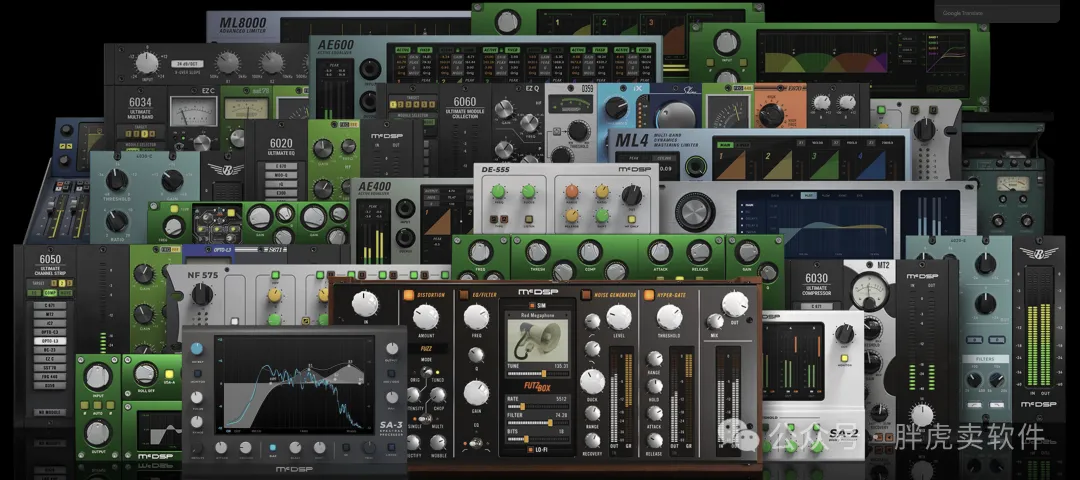This screenshot has height=480, width=1080.
Task: Click the FutzBox MIX knob
Action: [x=716, y=321]
